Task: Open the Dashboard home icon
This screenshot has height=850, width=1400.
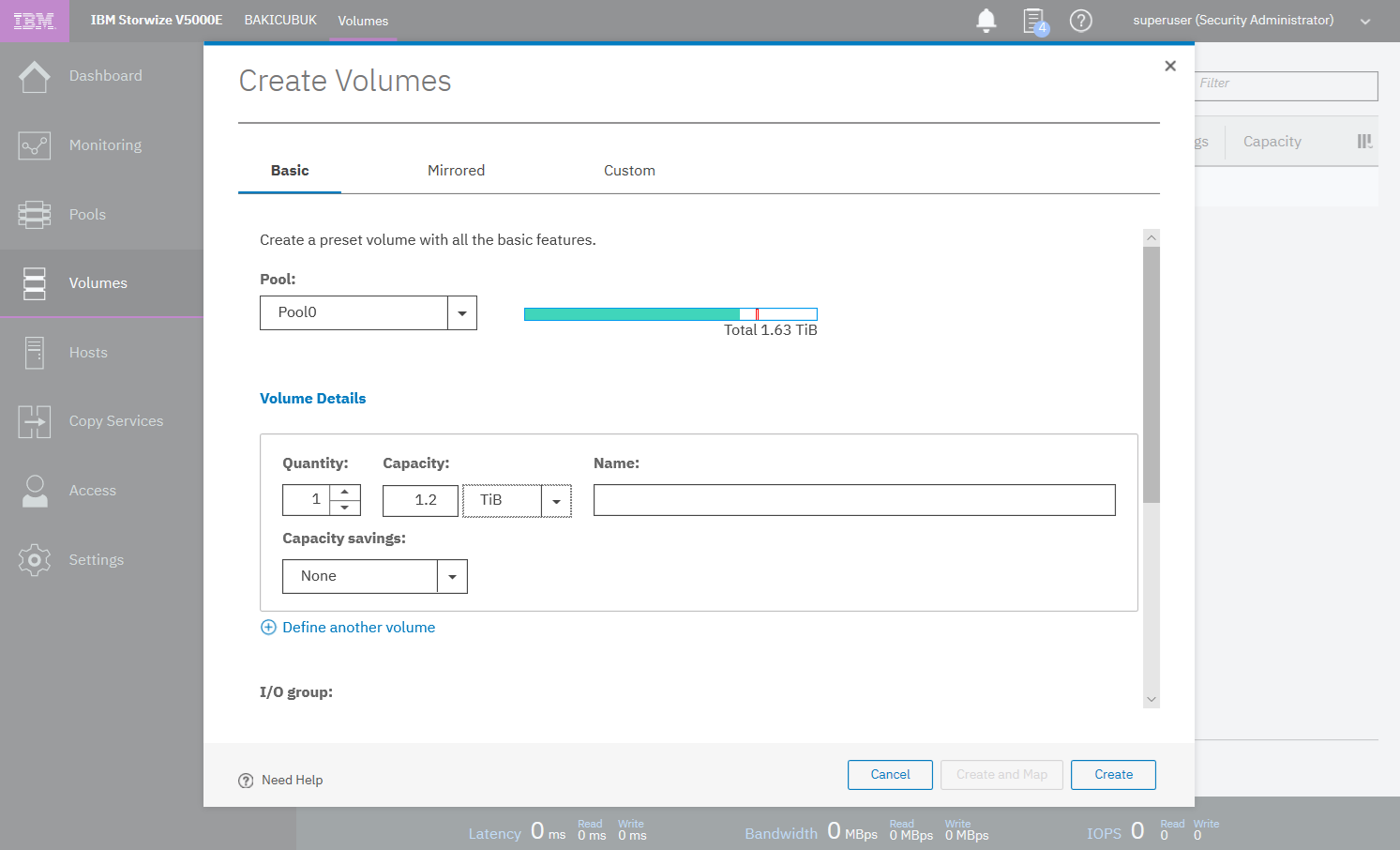Action: coord(35,76)
